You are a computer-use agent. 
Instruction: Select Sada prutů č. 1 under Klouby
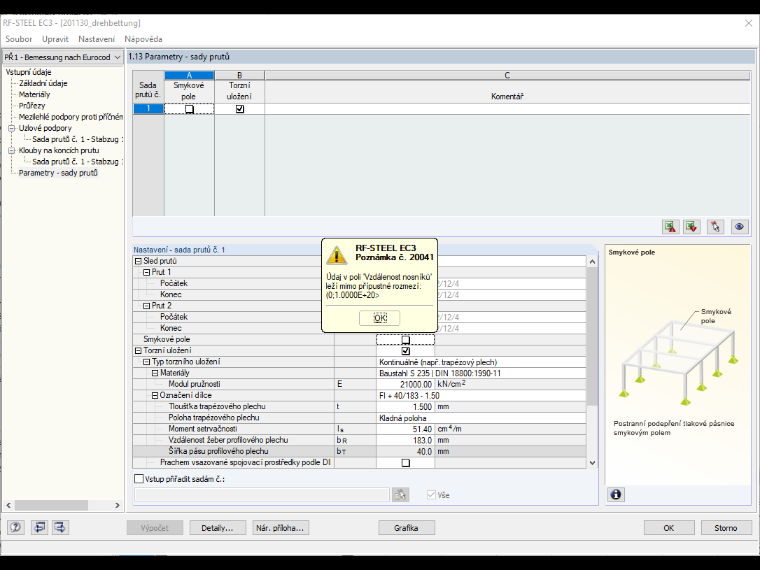(78, 162)
